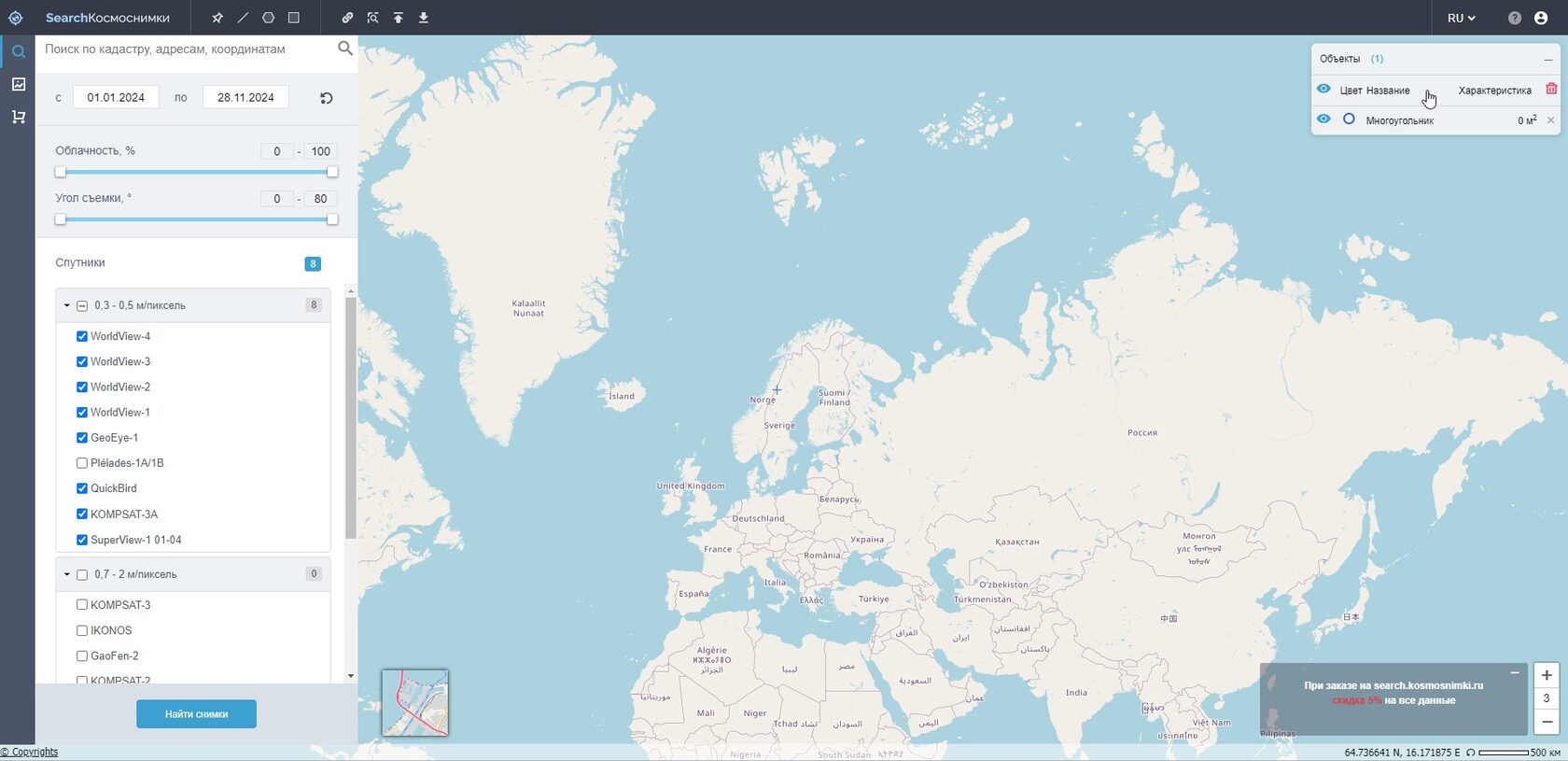This screenshot has height=761, width=1568.
Task: Collapse the 0,3 - 0,5 м/пиксель satellite group
Action: tap(66, 305)
